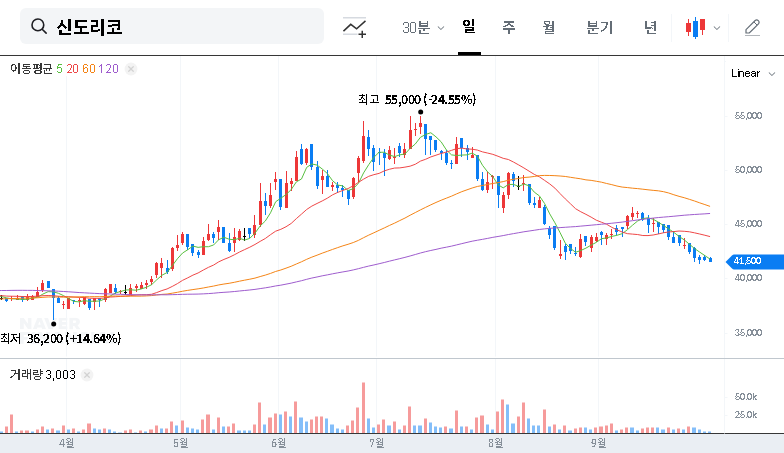Click the 50,000 price axis label
The image size is (784, 453).
point(748,170)
